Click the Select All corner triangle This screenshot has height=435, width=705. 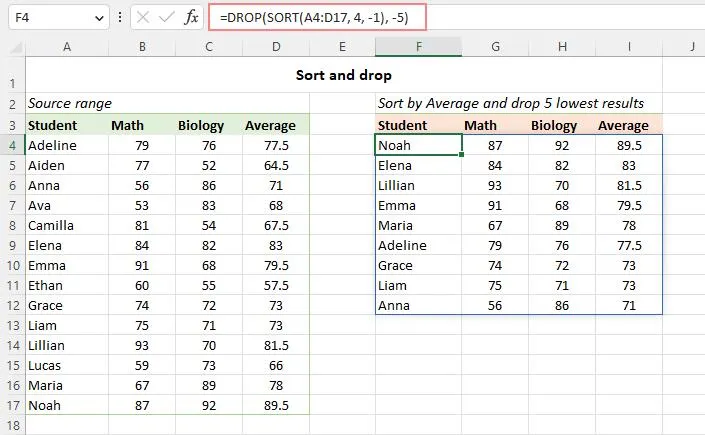16,47
